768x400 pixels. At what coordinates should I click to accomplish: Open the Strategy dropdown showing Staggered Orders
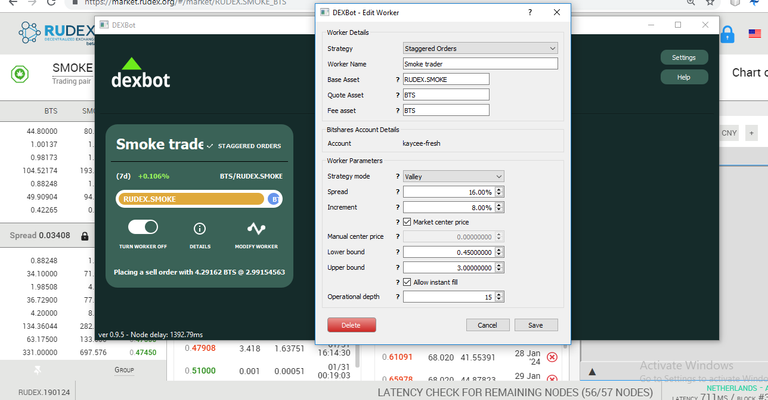[x=479, y=47]
